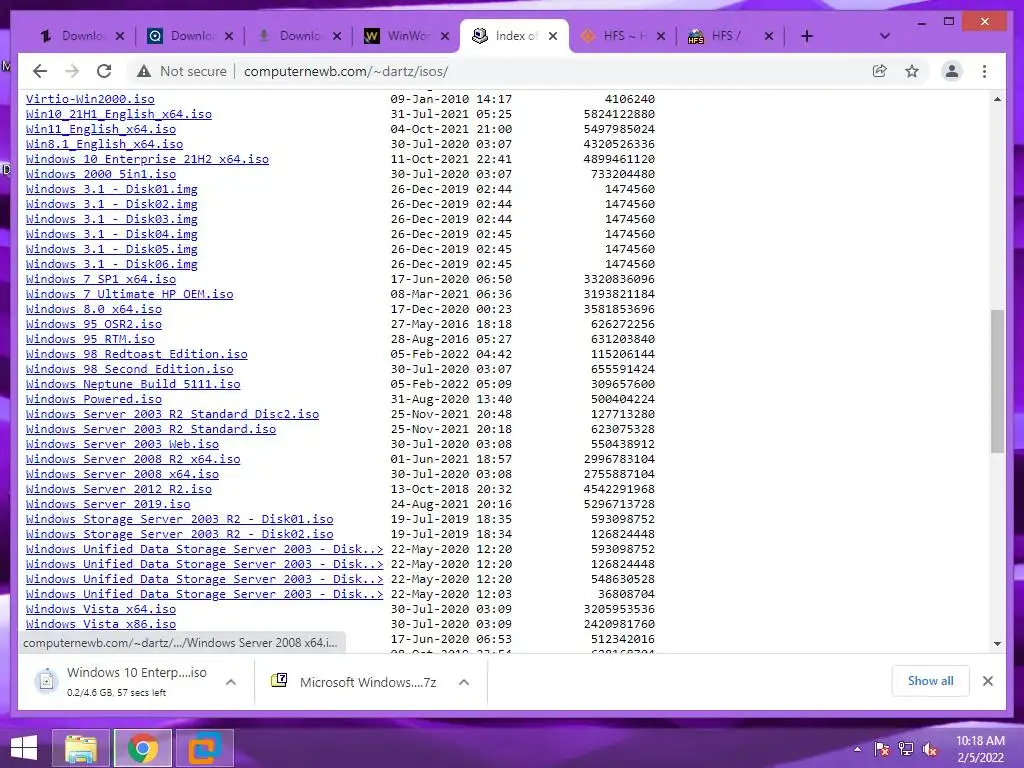Screen dimensions: 1024x768
Task: Download Win11_English_x64.iso
Action: (101, 129)
